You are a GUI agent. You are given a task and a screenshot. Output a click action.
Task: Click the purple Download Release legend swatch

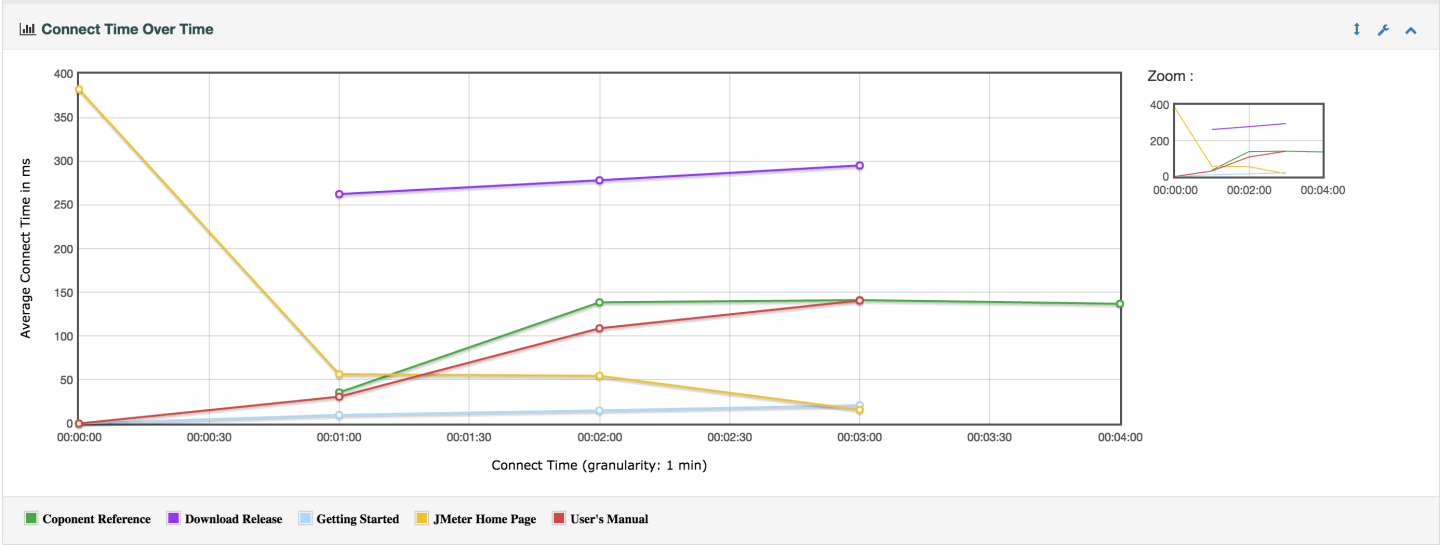[x=173, y=519]
